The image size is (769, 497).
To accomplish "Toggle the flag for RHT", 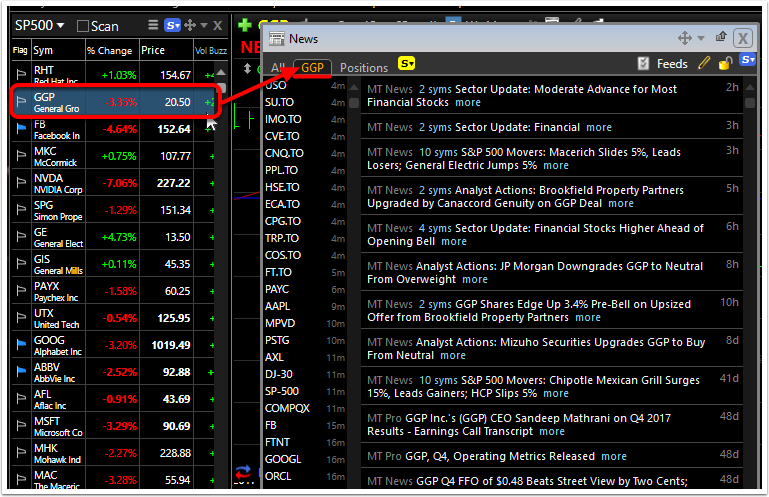I will [21, 74].
